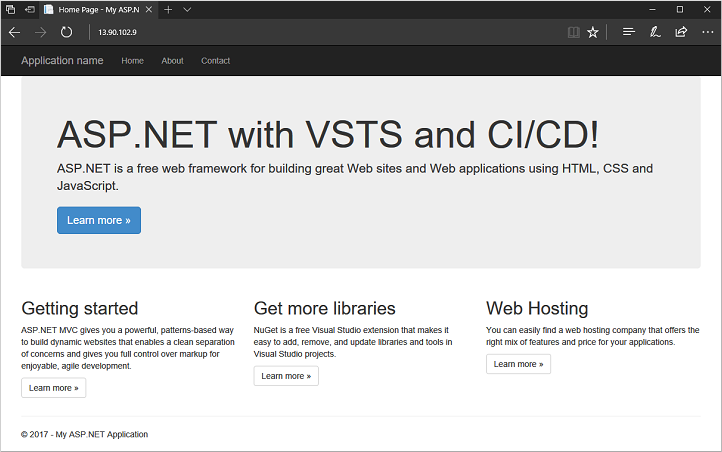Click Learn more under Get more libraries

point(286,376)
